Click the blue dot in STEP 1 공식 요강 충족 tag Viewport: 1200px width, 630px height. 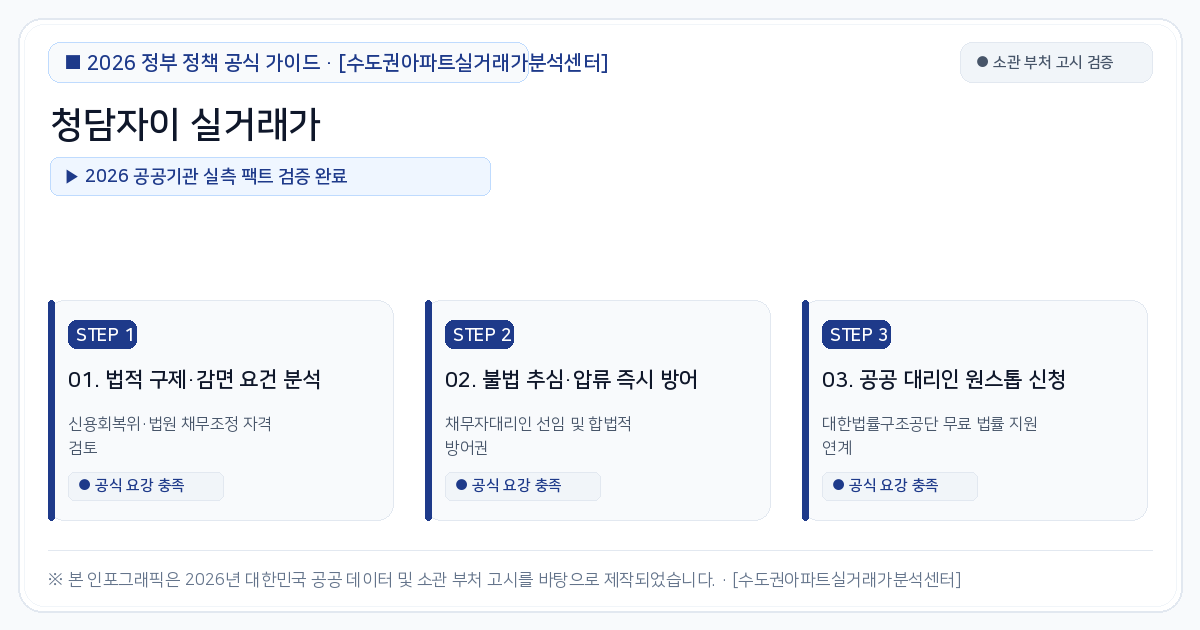pyautogui.click(x=84, y=485)
